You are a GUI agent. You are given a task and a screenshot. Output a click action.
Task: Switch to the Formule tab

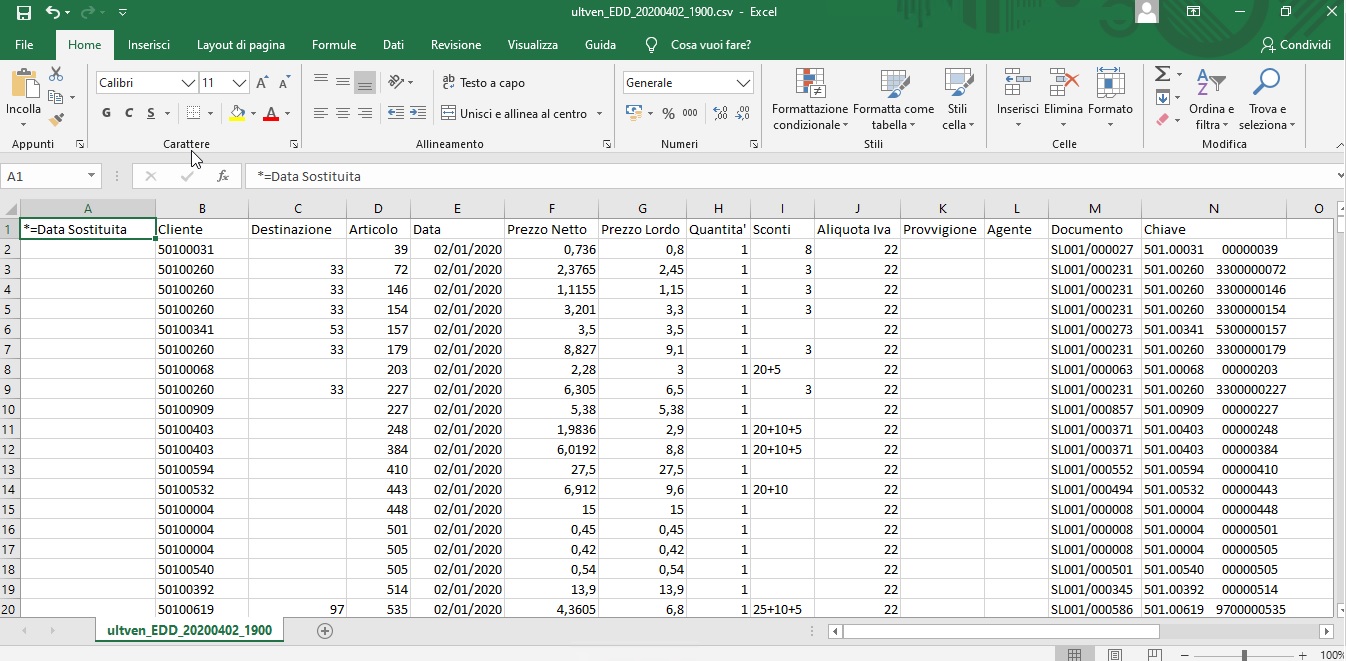pos(334,45)
